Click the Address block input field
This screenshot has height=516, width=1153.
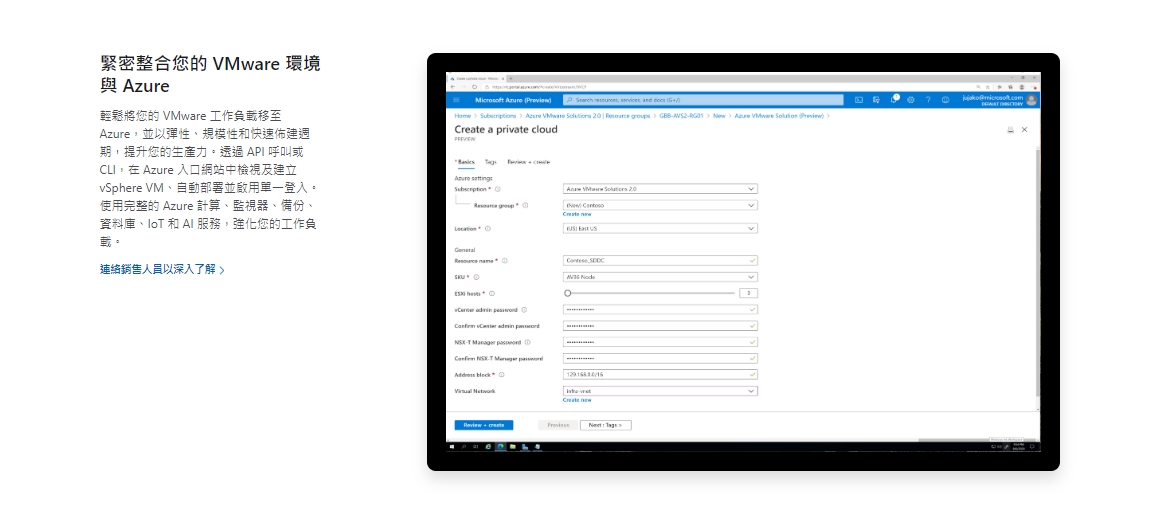(660, 374)
